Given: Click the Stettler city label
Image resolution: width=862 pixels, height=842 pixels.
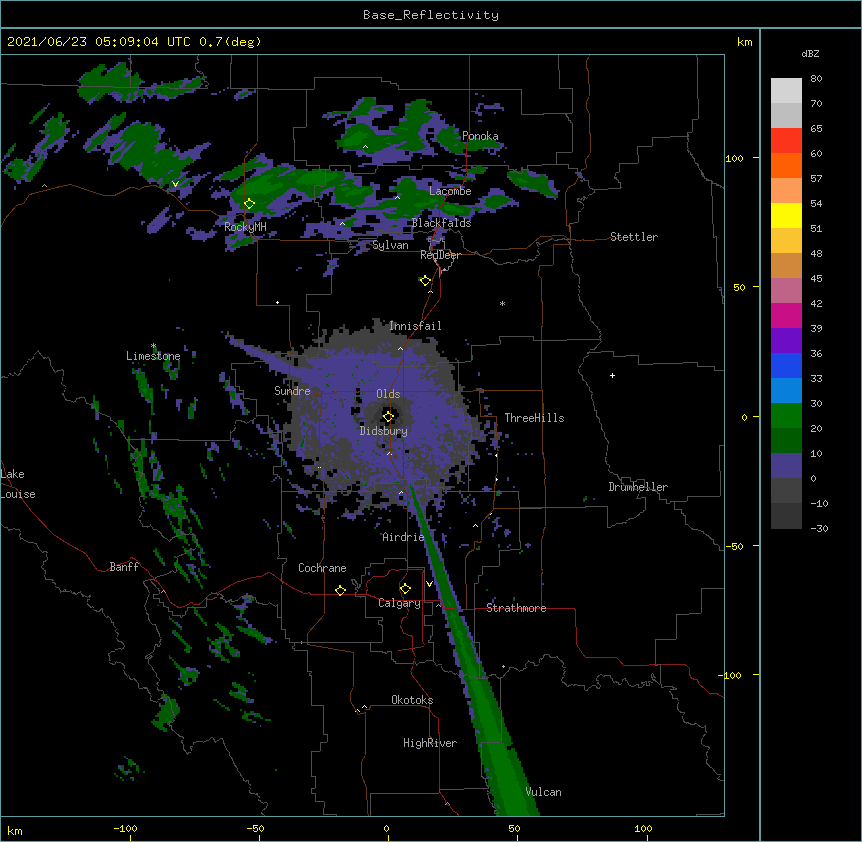Looking at the screenshot, I should (634, 237).
